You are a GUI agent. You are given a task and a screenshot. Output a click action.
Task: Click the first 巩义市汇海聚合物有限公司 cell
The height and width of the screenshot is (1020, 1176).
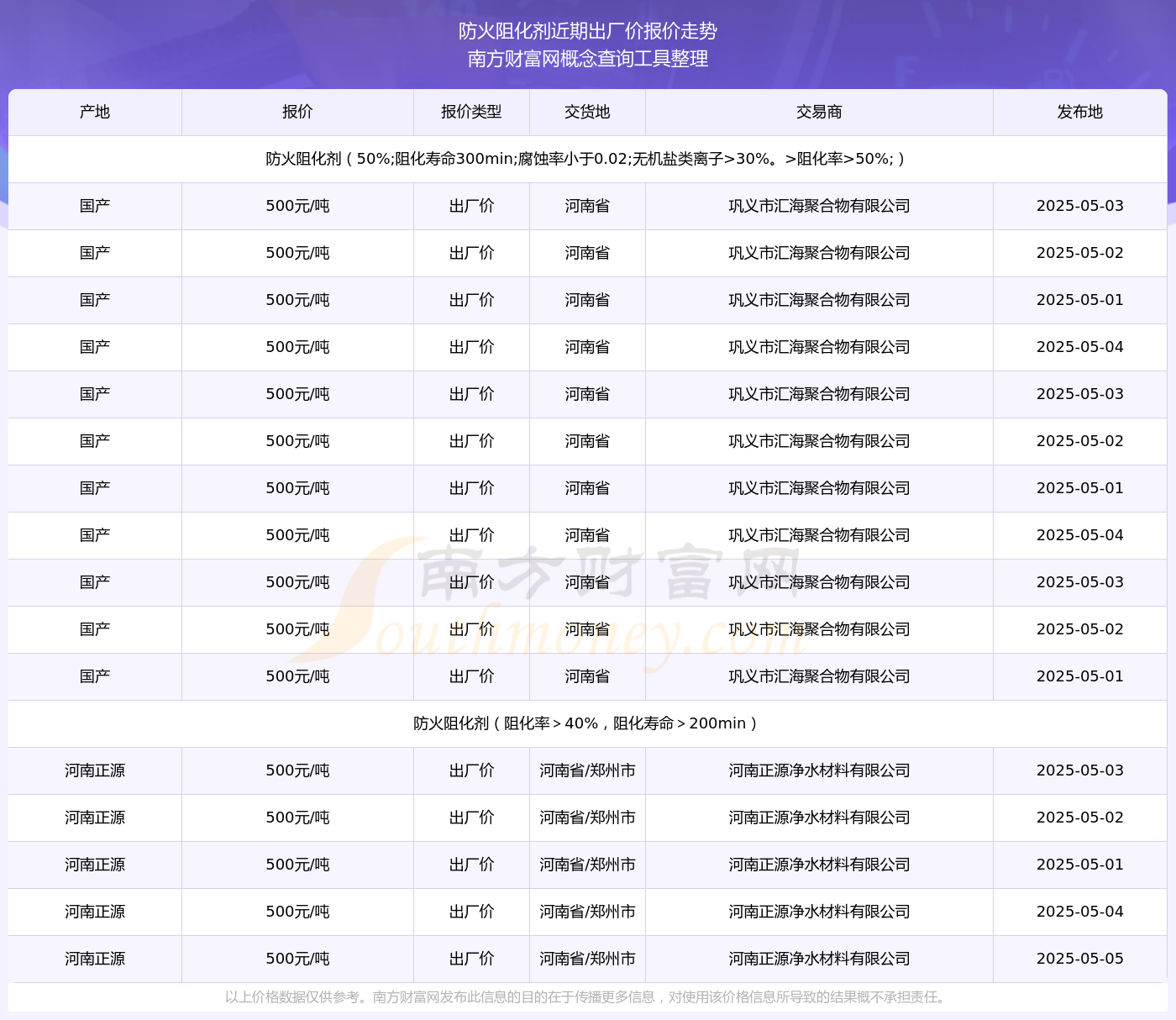pos(819,206)
